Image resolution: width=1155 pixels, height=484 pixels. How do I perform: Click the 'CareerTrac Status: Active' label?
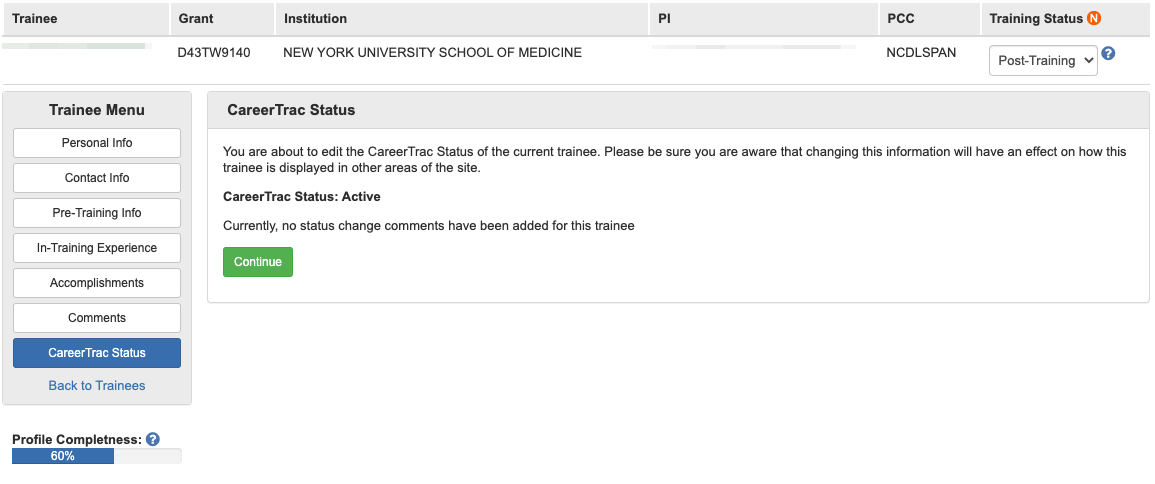tap(301, 197)
